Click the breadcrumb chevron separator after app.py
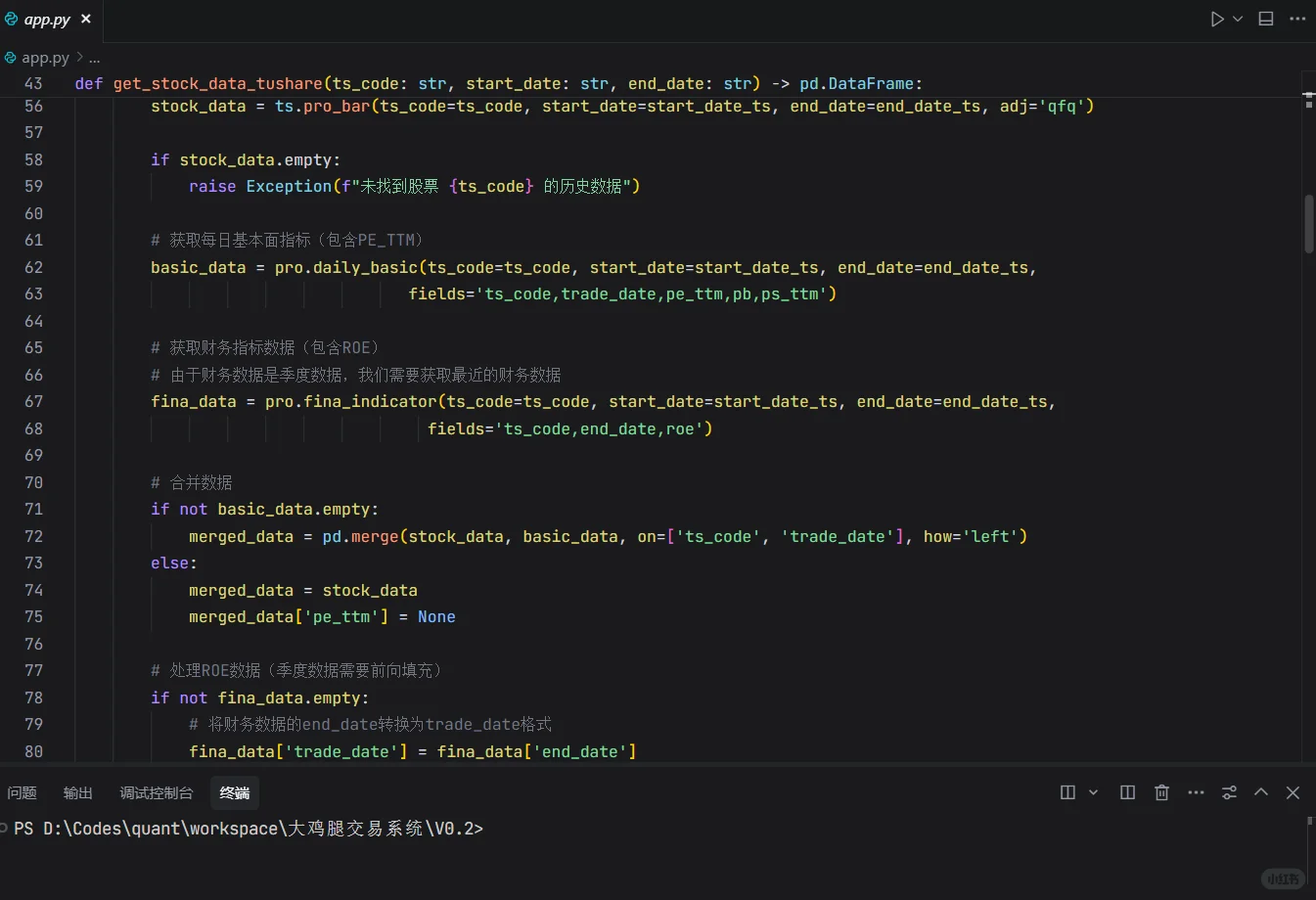Screen dimensions: 1316x900 (x=79, y=58)
